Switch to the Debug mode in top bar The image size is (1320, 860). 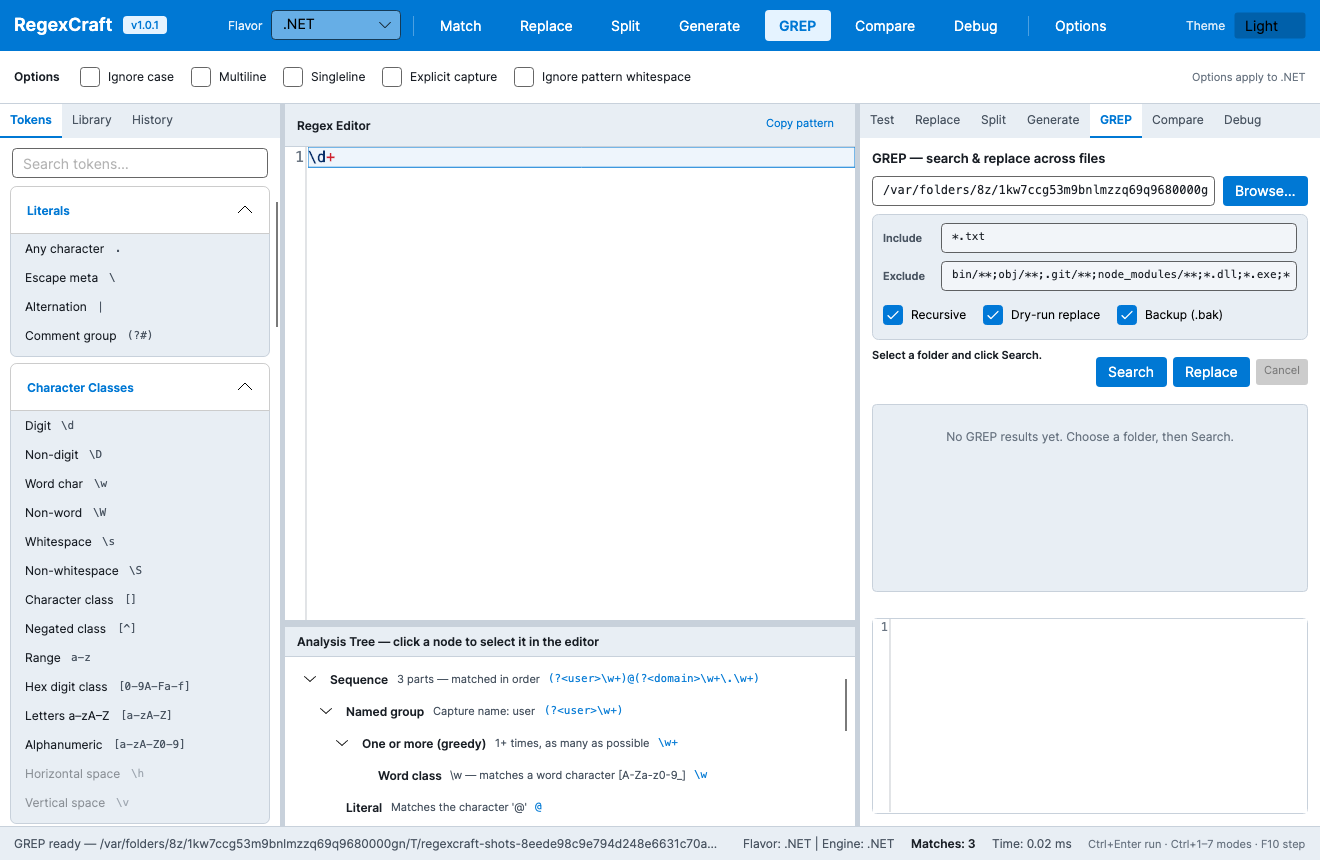[975, 26]
